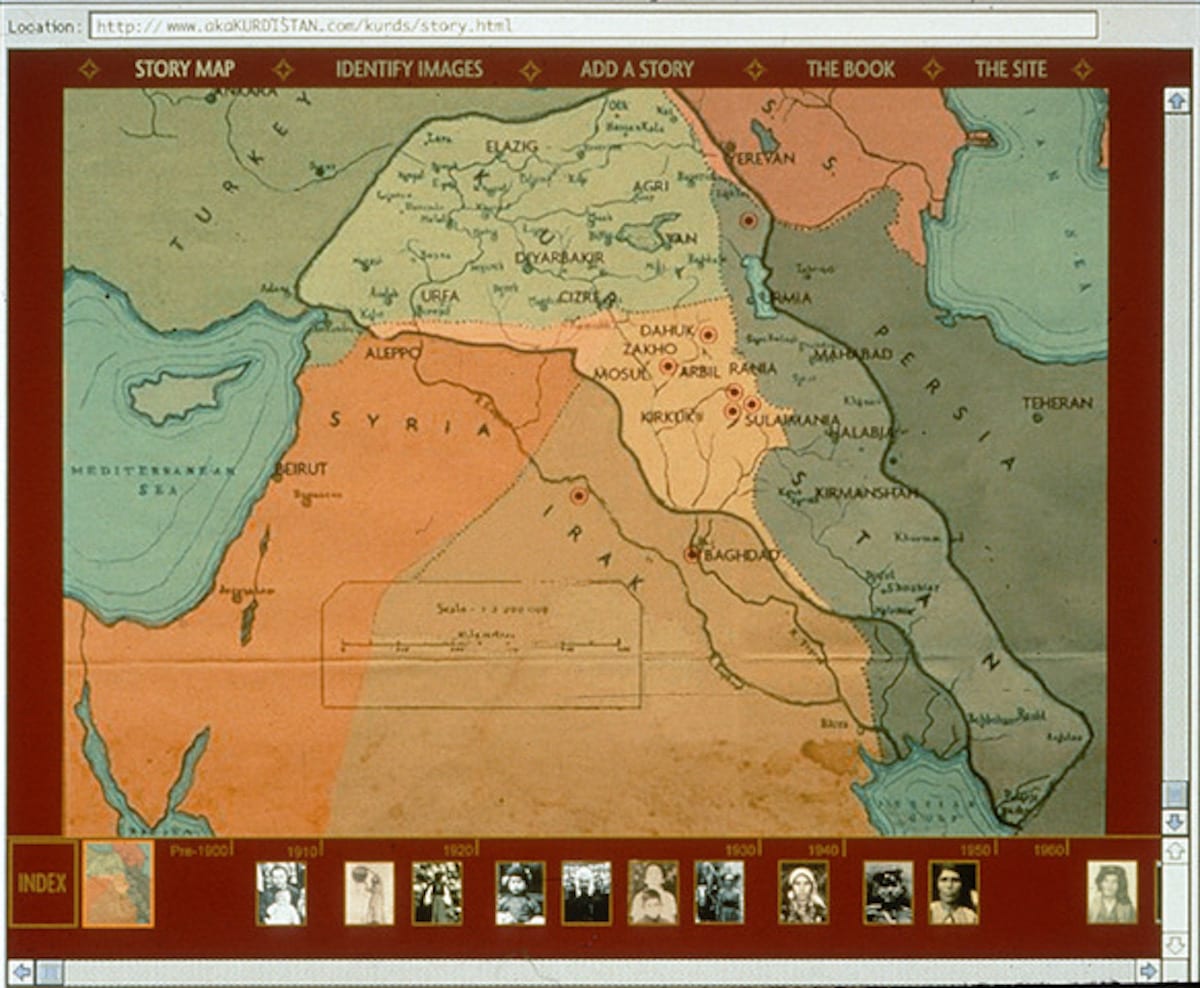Click the 1920 timeline marker label
This screenshot has height=988, width=1200.
coord(457,849)
